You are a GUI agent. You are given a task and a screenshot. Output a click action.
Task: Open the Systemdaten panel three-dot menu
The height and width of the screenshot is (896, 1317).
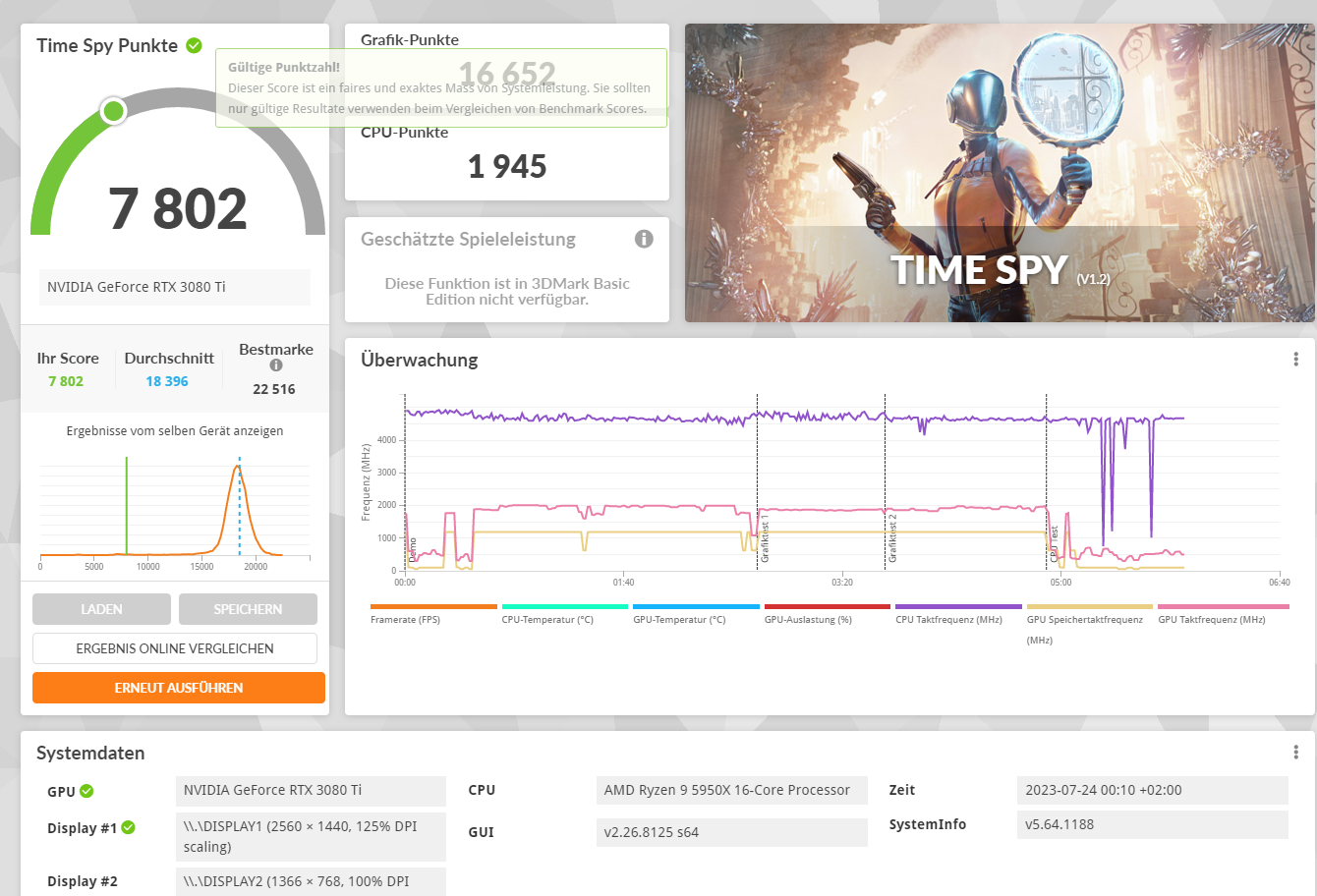tap(1295, 753)
